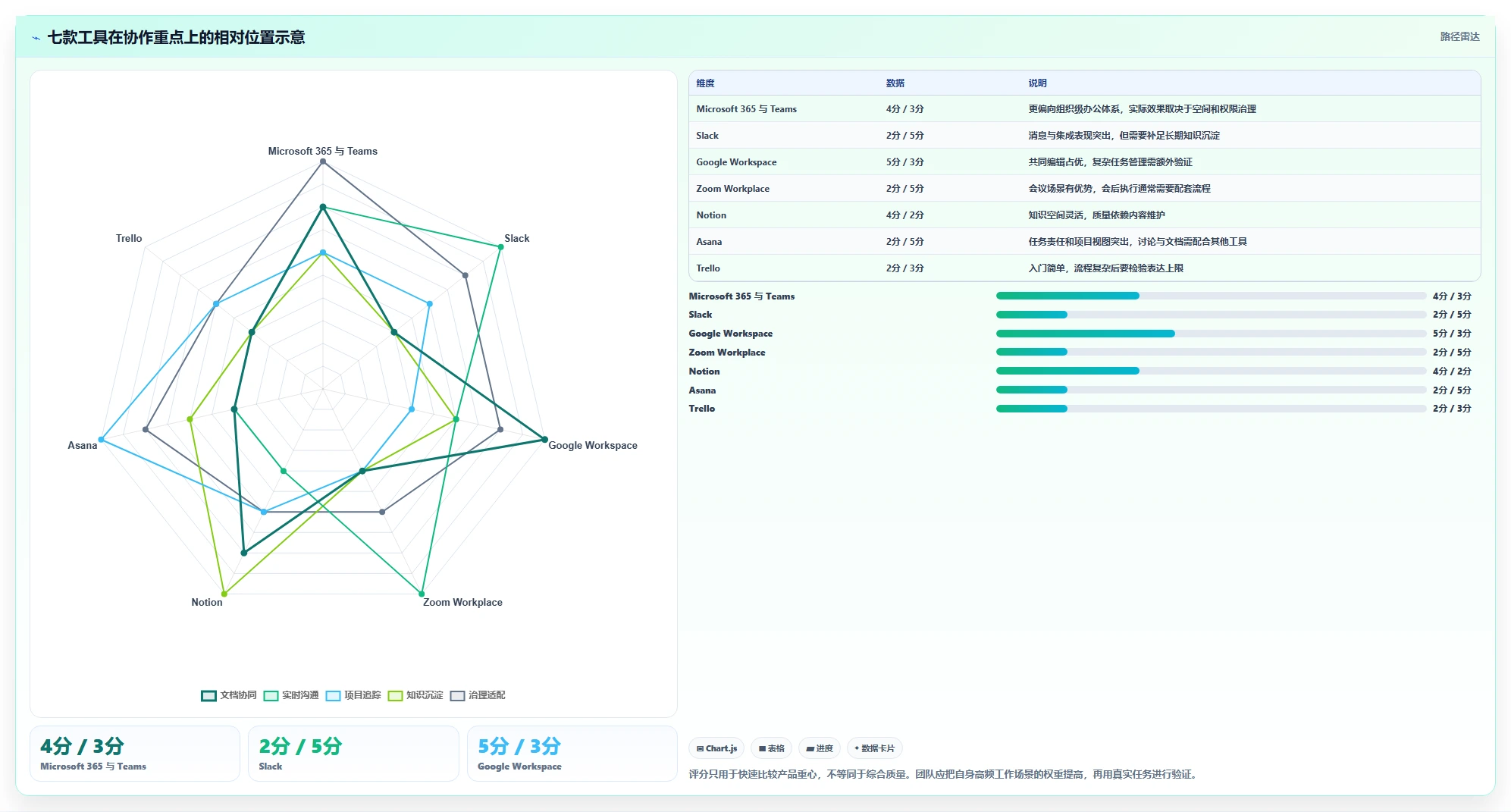Click the dark green point at the Google Workspace axis
The height and width of the screenshot is (812, 1511).
(x=544, y=440)
